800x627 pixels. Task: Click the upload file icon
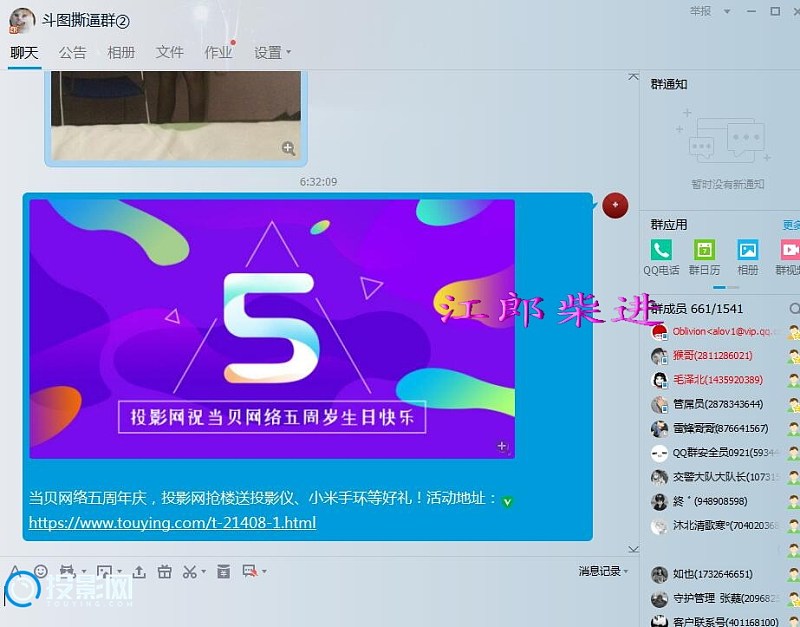139,571
